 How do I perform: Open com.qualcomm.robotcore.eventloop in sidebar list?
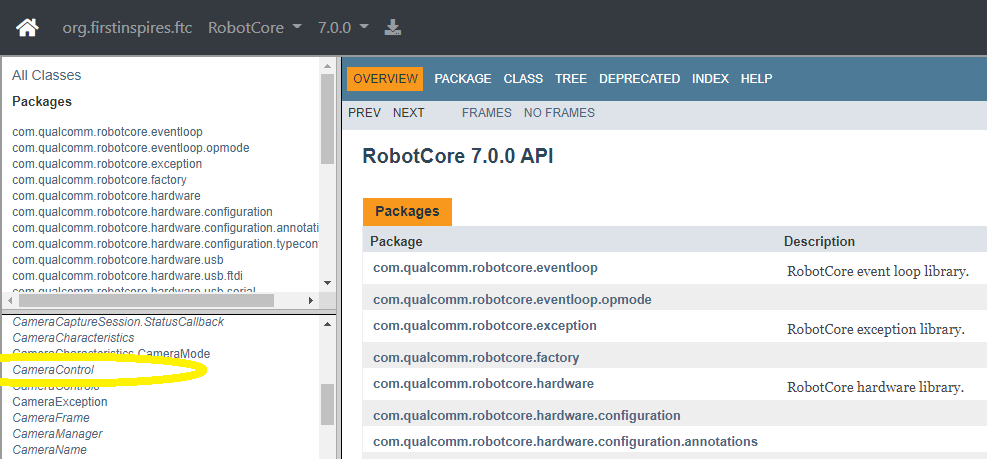(x=108, y=132)
